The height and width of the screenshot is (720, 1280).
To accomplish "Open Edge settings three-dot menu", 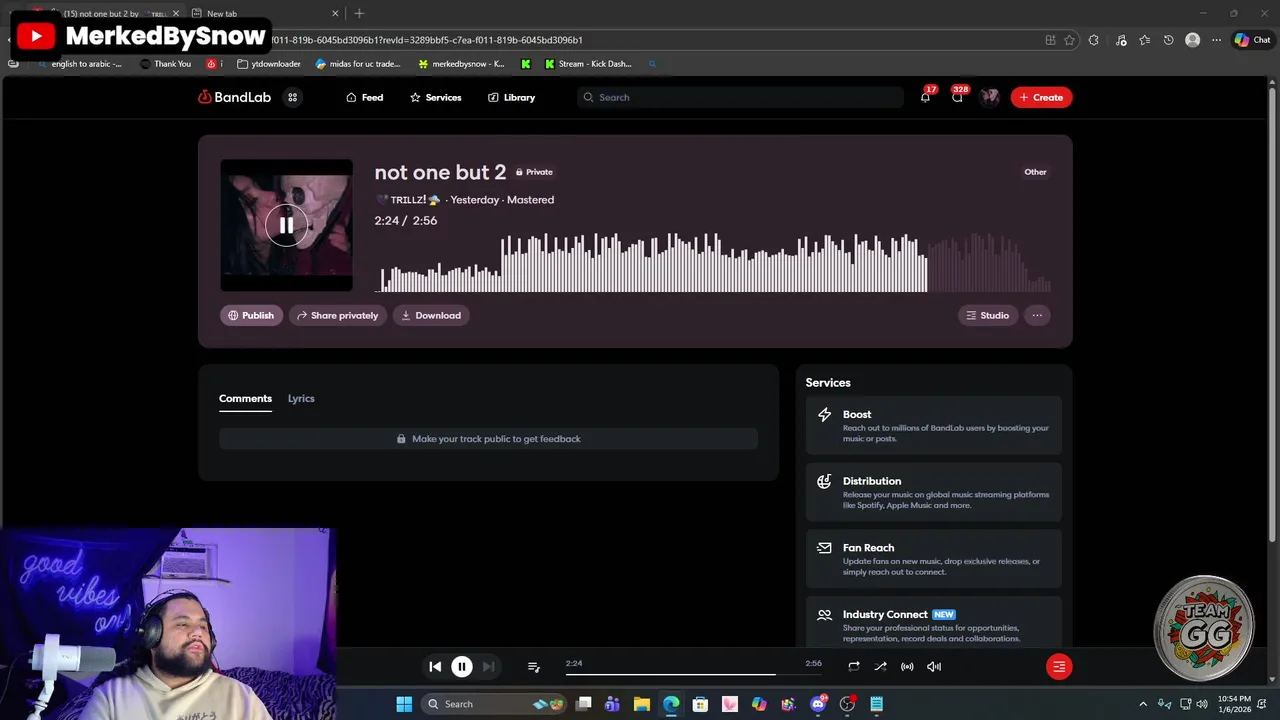I will click(1216, 40).
